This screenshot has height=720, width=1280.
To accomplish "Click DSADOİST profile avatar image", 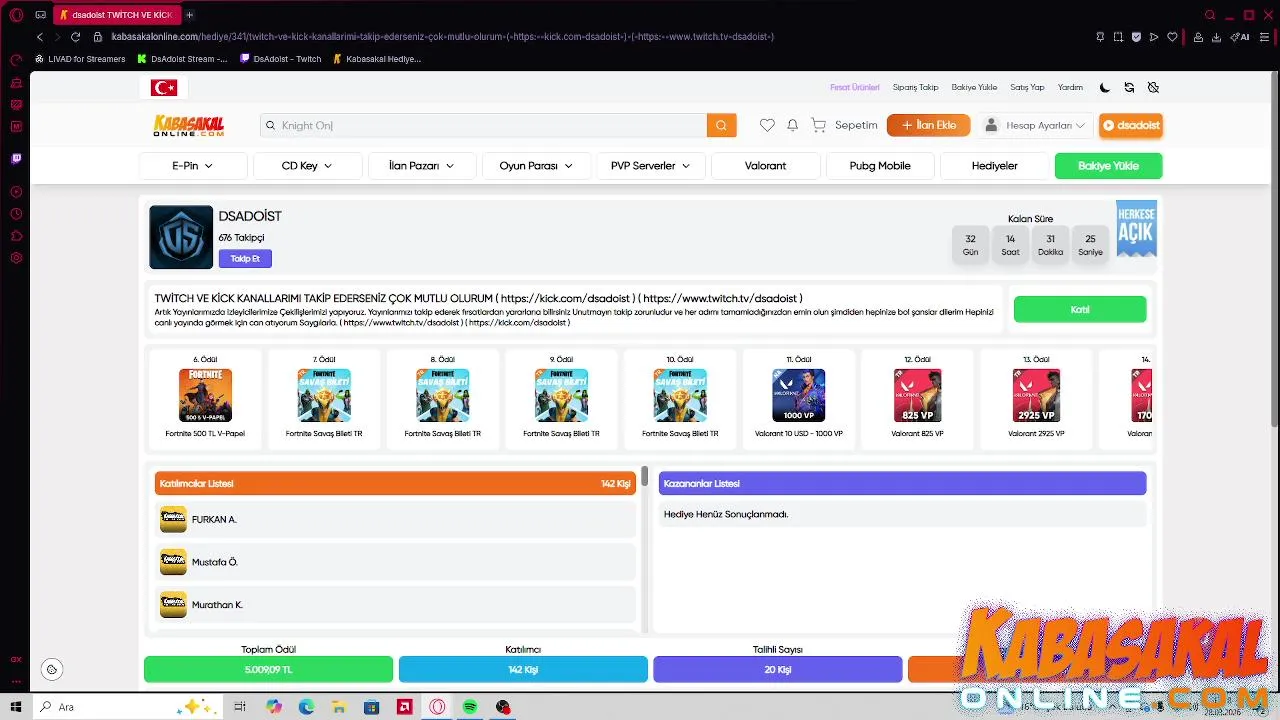I will point(181,237).
